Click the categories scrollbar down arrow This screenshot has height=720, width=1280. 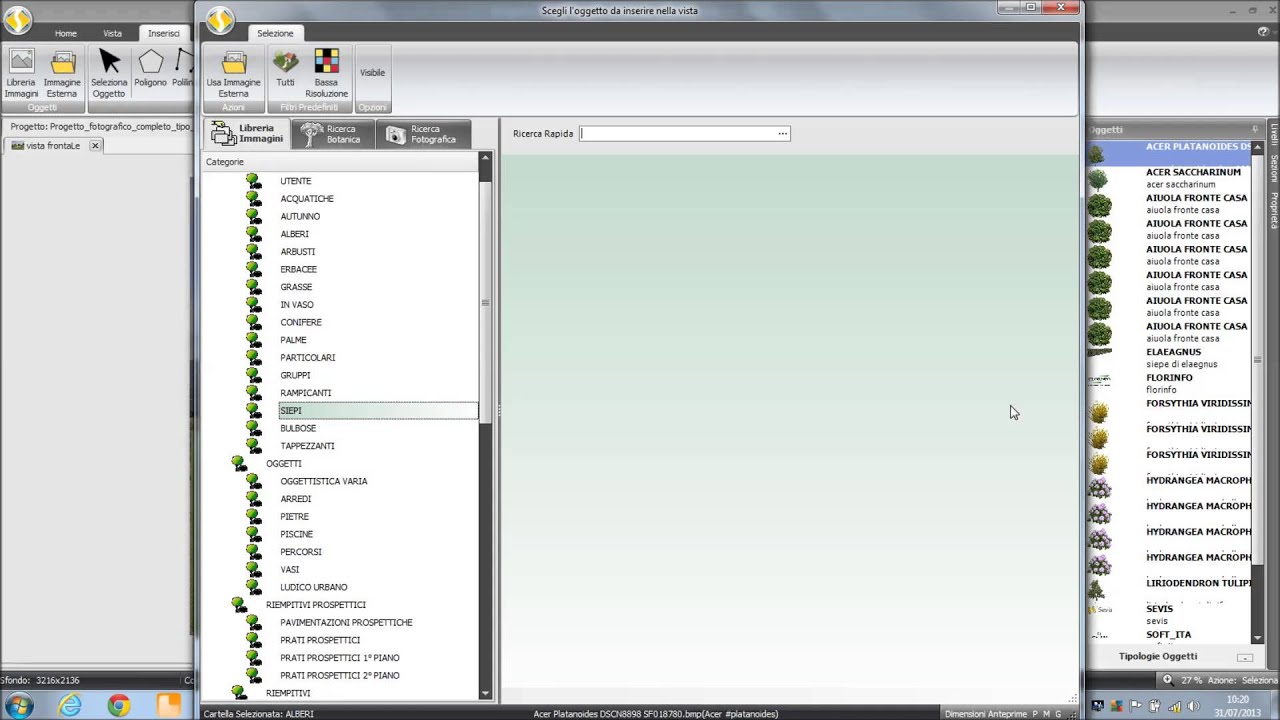(485, 693)
